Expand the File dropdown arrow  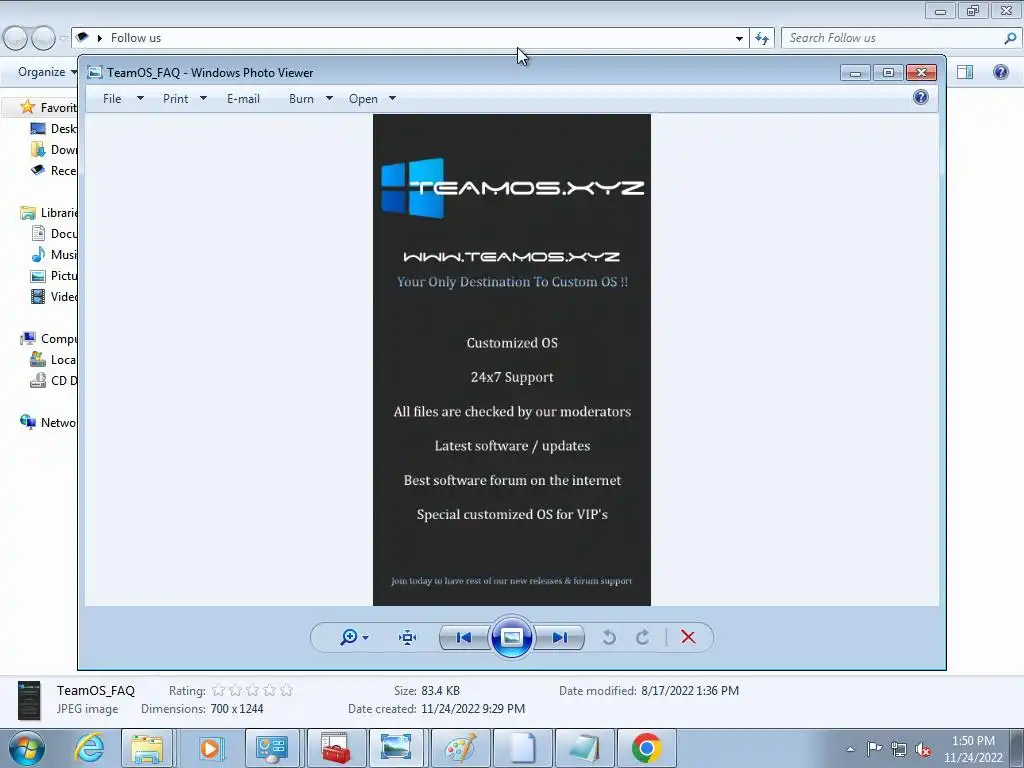pos(140,99)
